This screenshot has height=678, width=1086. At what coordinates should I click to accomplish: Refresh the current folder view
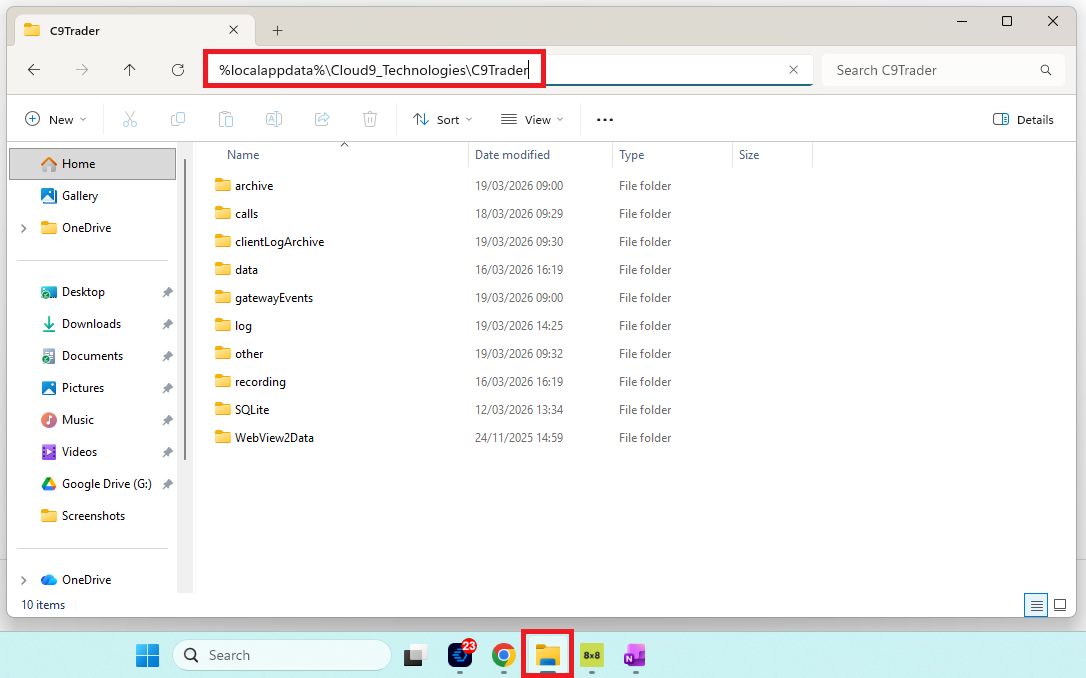click(178, 70)
